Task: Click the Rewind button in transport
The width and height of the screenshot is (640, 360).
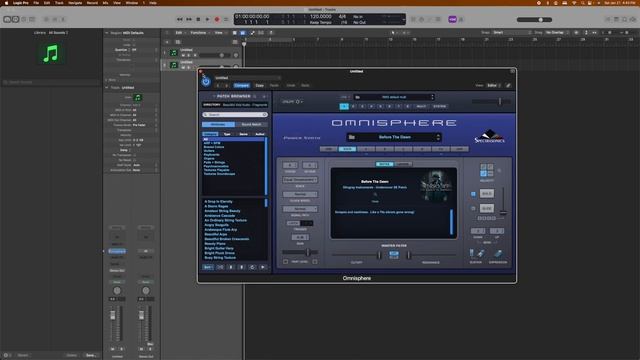Action: click(180, 19)
